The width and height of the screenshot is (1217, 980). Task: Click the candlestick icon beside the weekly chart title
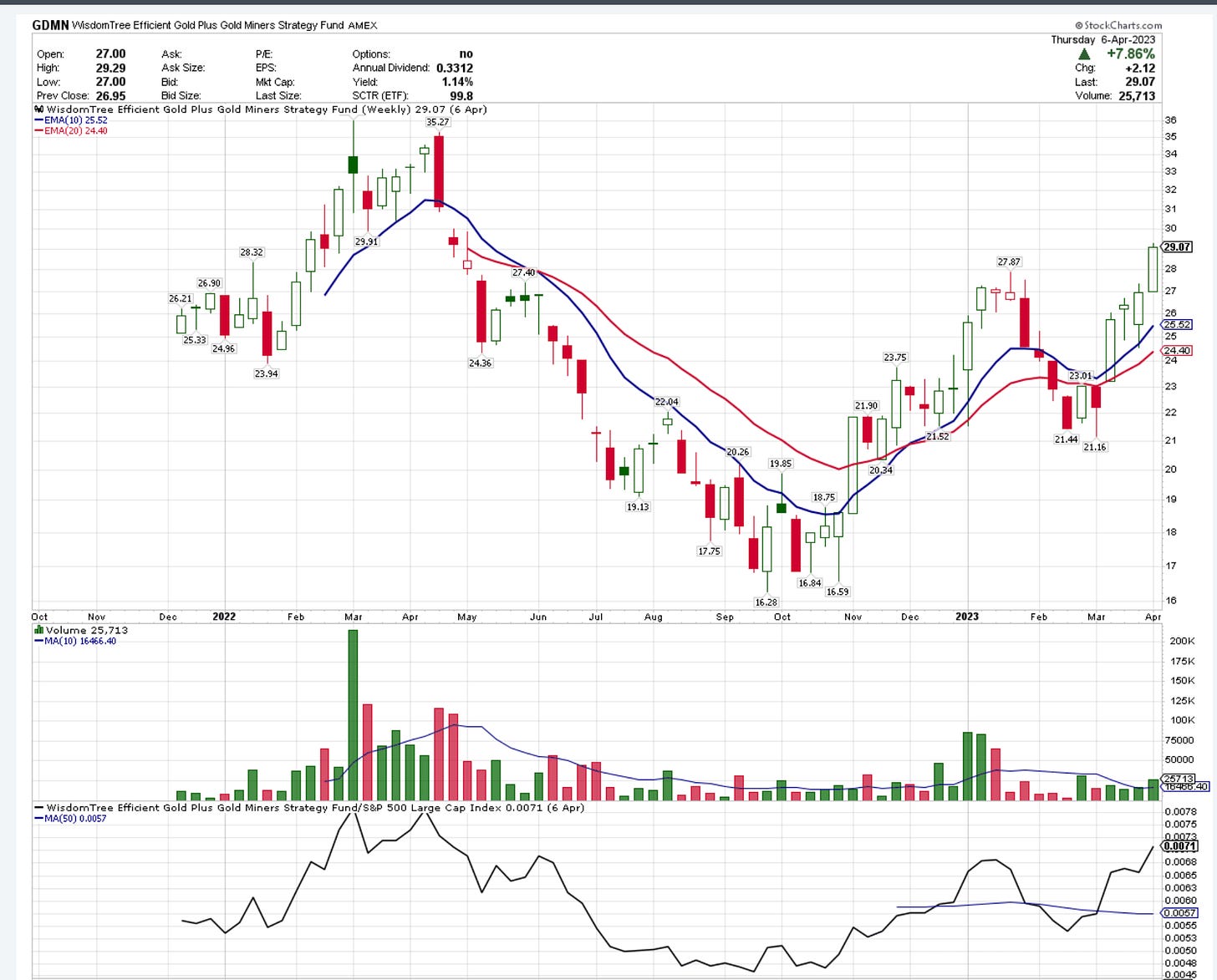pos(39,109)
